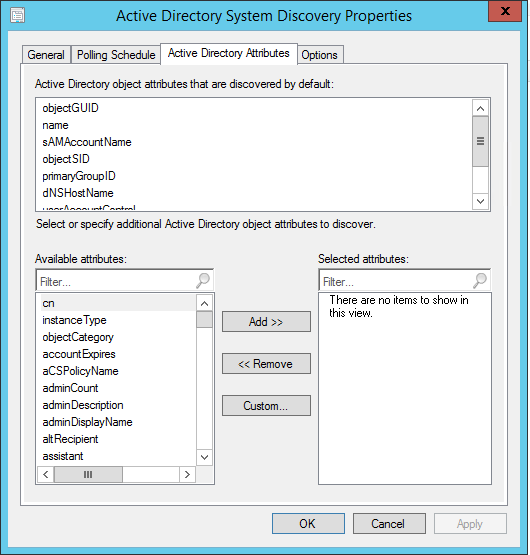Select objectGUID in default attributes
530x555 pixels.
pos(70,108)
